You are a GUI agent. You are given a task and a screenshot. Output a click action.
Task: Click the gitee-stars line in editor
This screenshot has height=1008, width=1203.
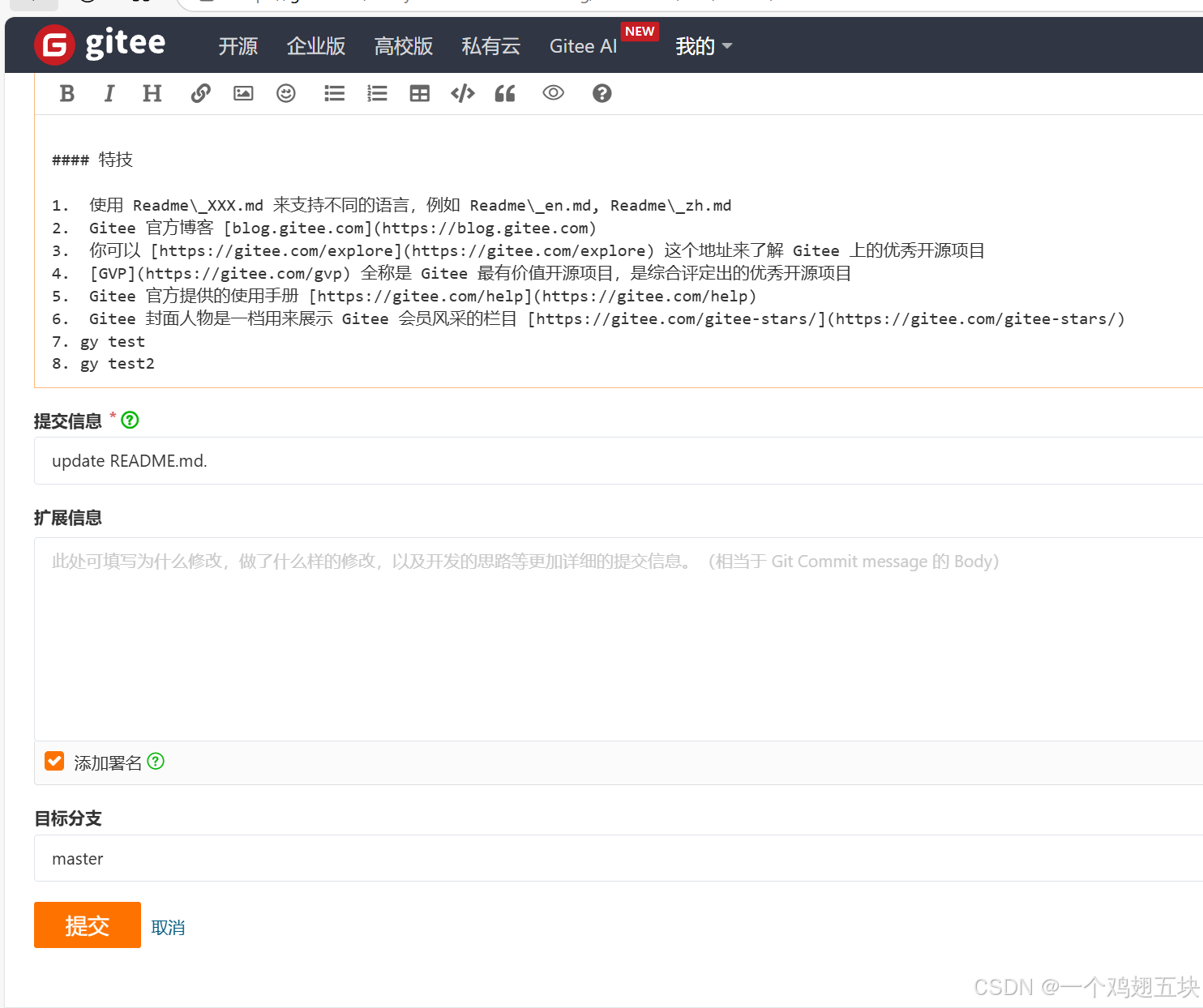click(x=589, y=318)
